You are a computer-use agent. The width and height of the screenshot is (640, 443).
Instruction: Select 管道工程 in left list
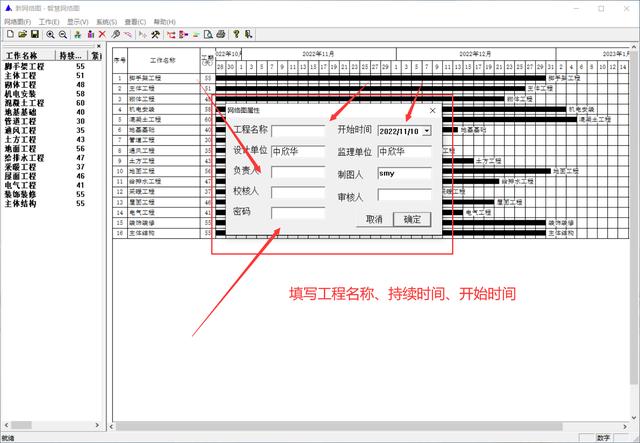20,121
